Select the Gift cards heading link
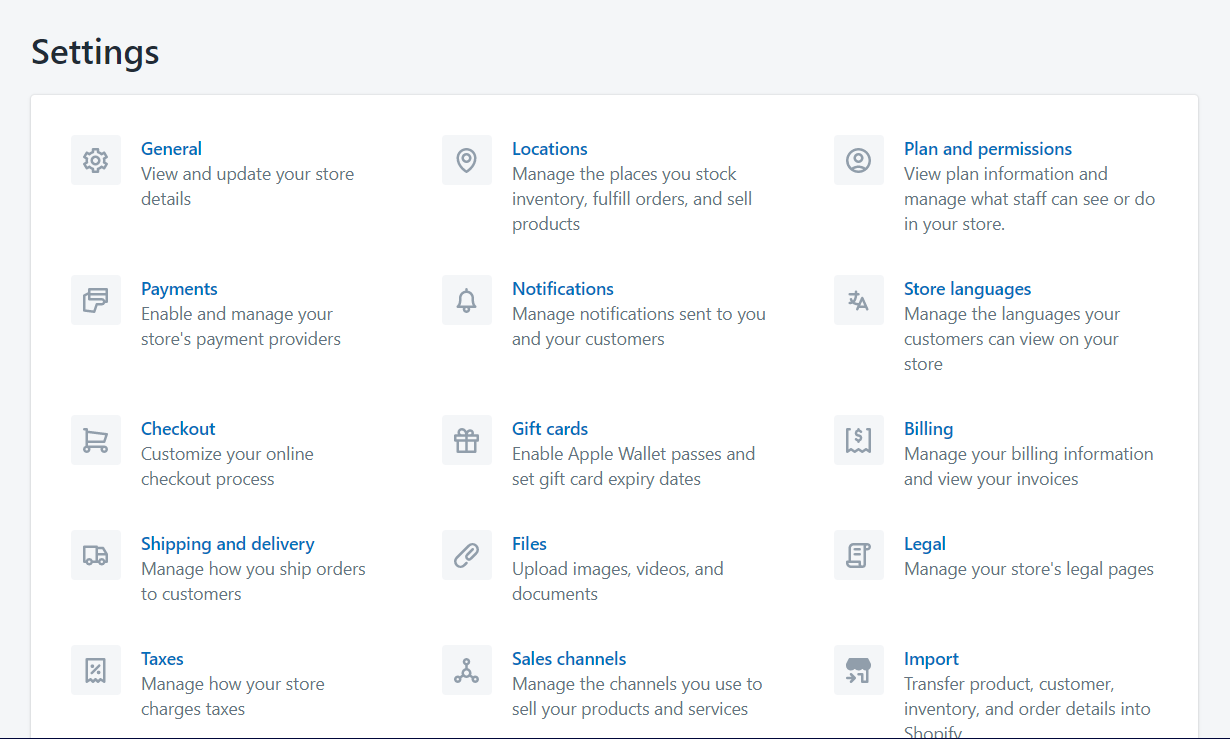The height and width of the screenshot is (739, 1230). click(550, 429)
